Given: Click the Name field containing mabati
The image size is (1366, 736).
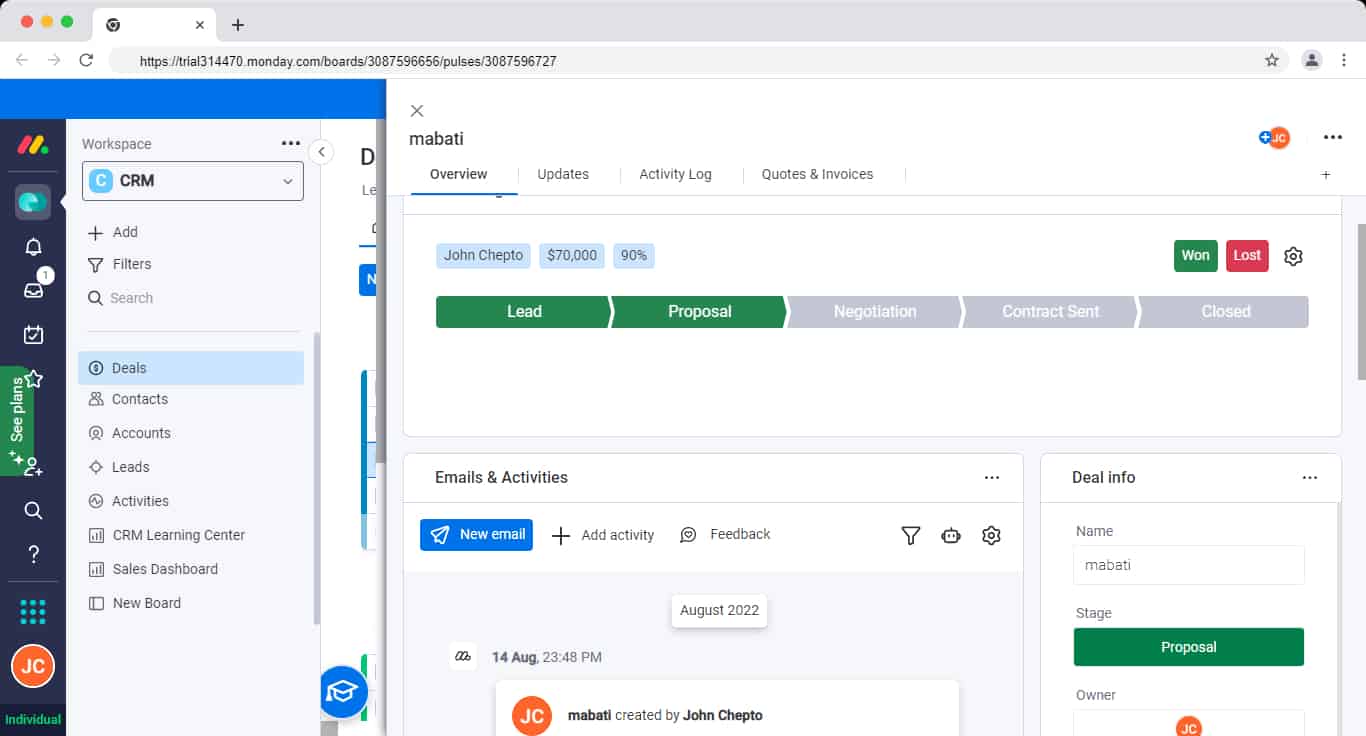Looking at the screenshot, I should pos(1189,565).
